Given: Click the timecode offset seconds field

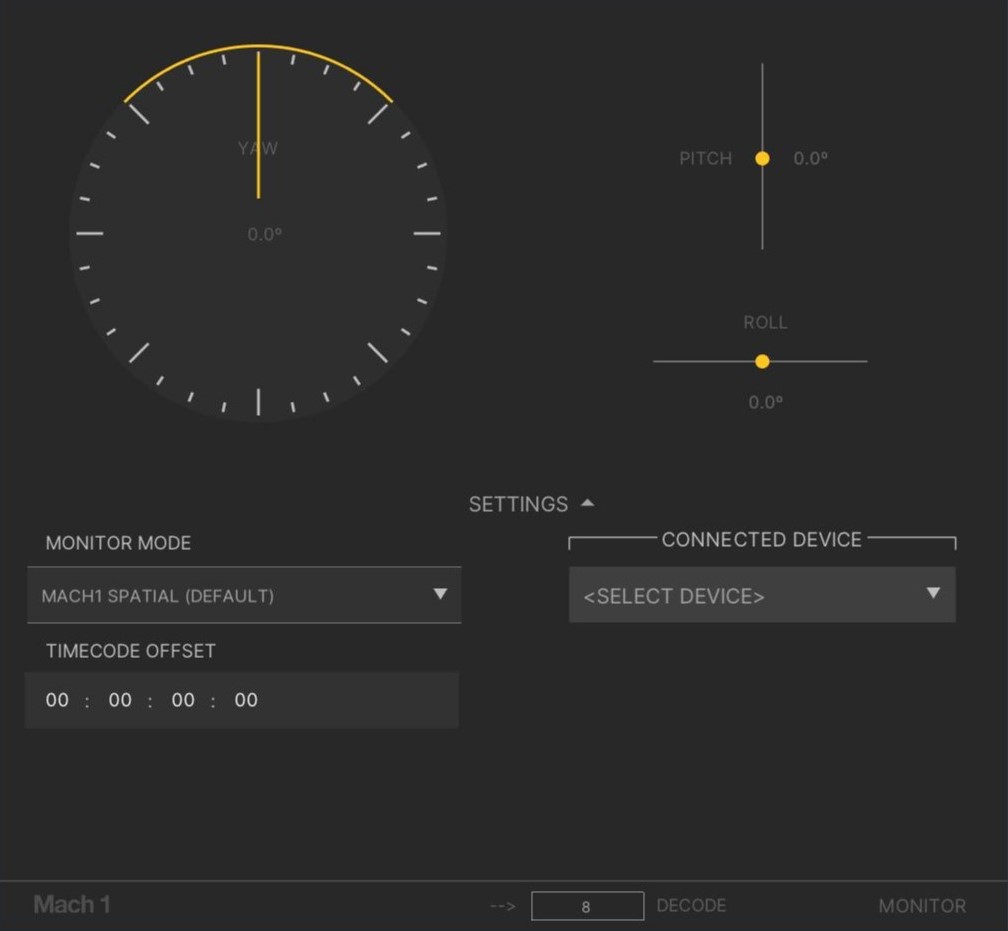Looking at the screenshot, I should tap(183, 700).
